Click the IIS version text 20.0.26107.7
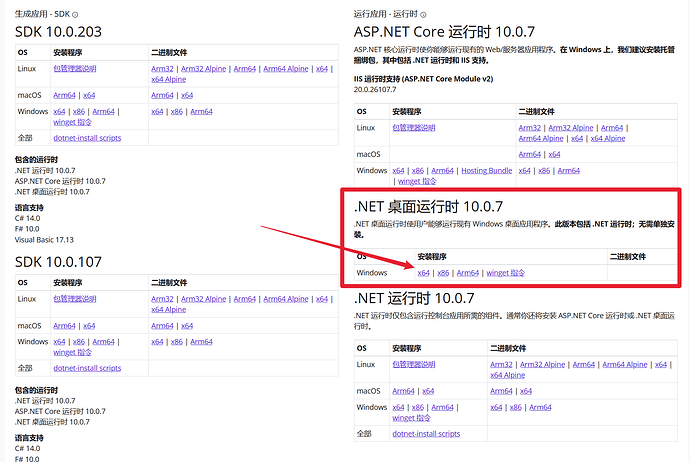Viewport: 690px width, 462px height. (375, 89)
